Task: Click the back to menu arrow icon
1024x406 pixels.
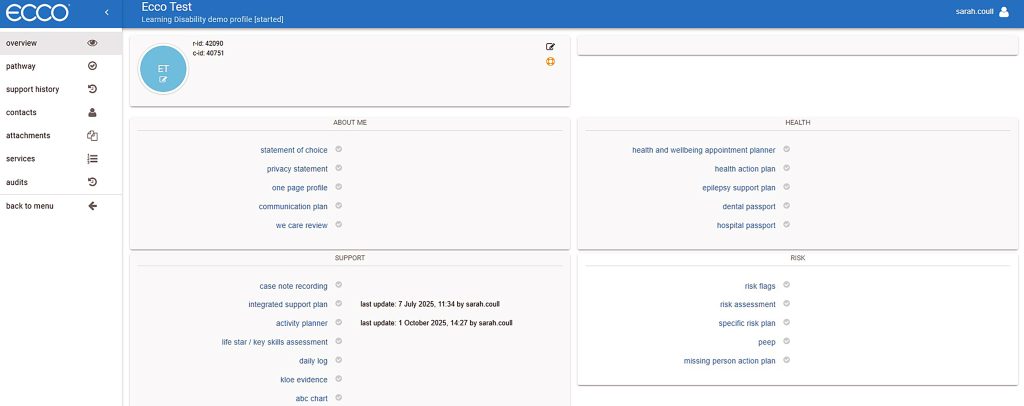Action: pos(92,206)
